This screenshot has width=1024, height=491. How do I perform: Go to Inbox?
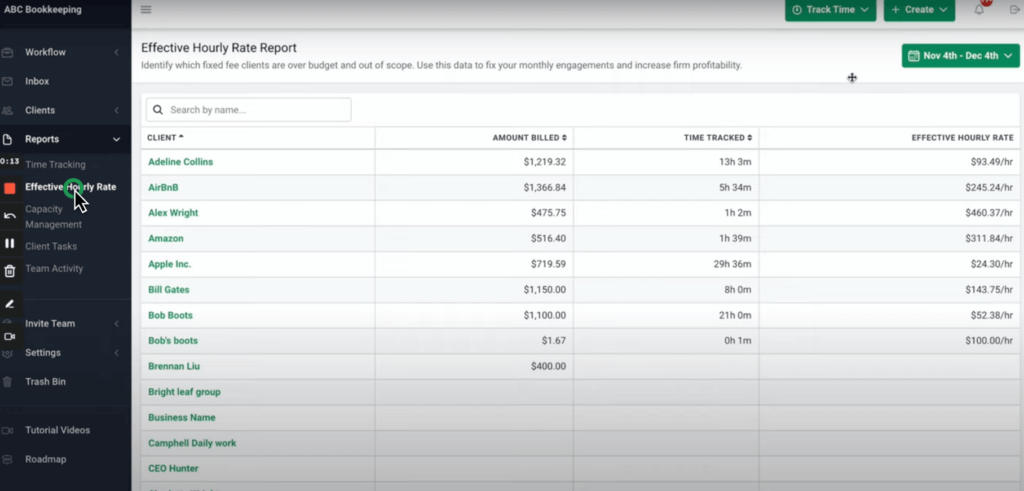(x=37, y=81)
